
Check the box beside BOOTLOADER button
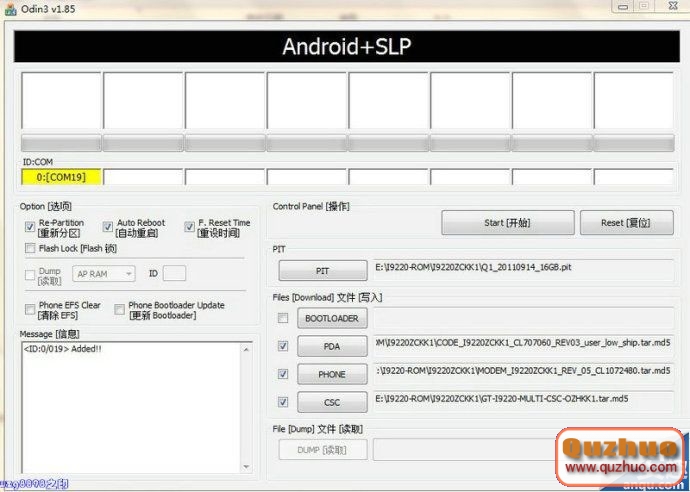283,318
